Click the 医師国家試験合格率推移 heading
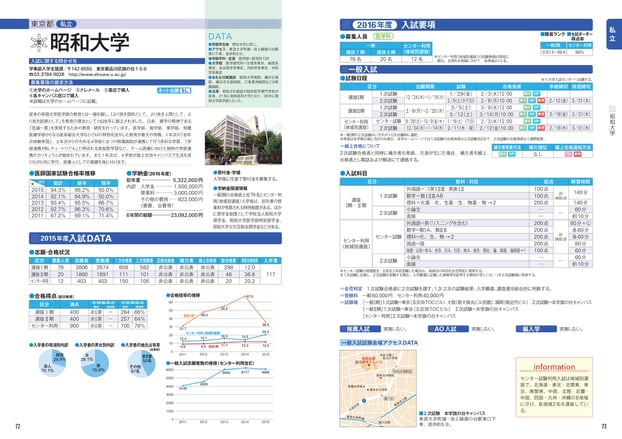This screenshot has width=622, height=439. [x=62, y=173]
